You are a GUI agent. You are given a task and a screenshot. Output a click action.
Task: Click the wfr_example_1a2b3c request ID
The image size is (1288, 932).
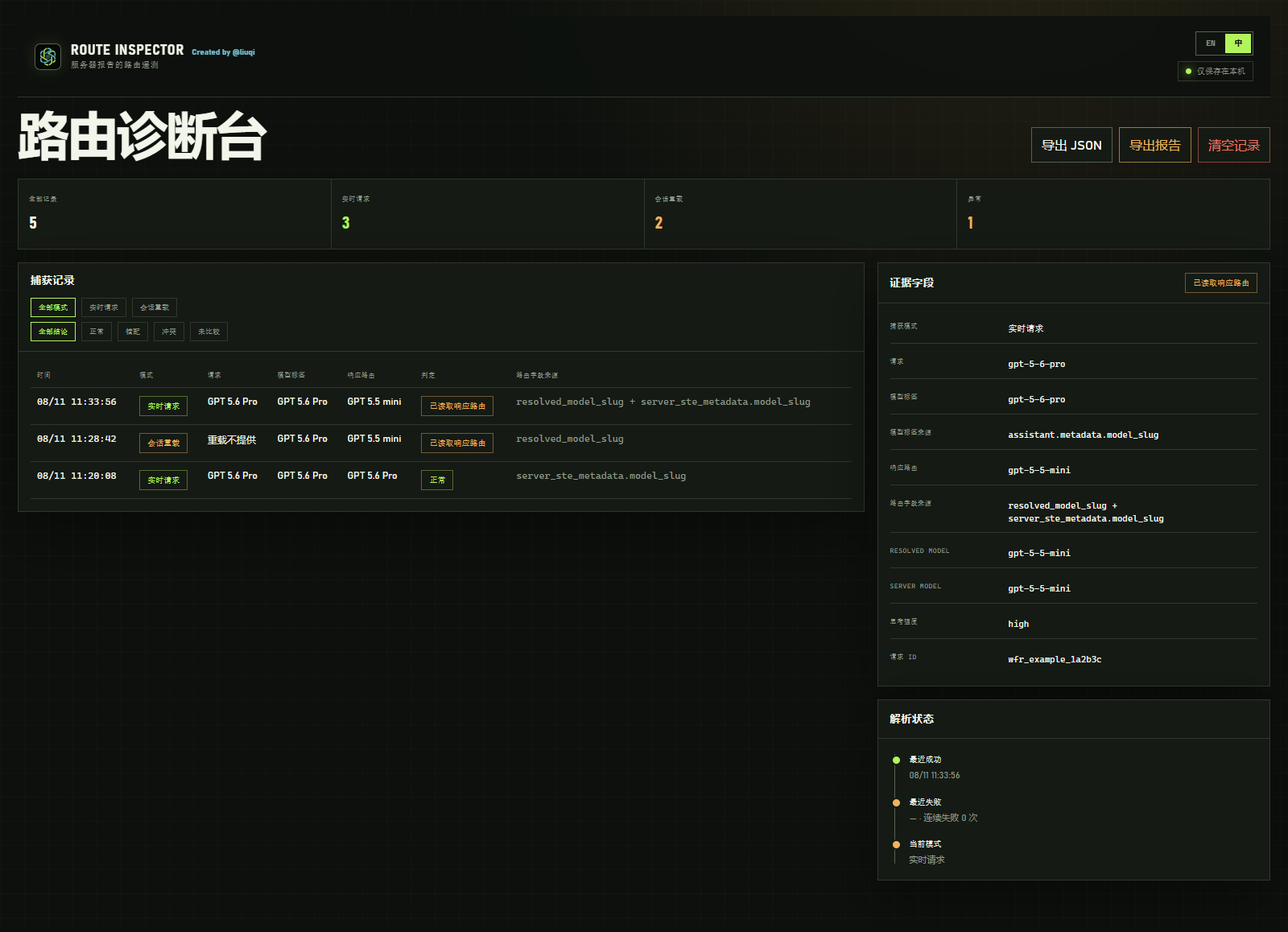[x=1055, y=659]
